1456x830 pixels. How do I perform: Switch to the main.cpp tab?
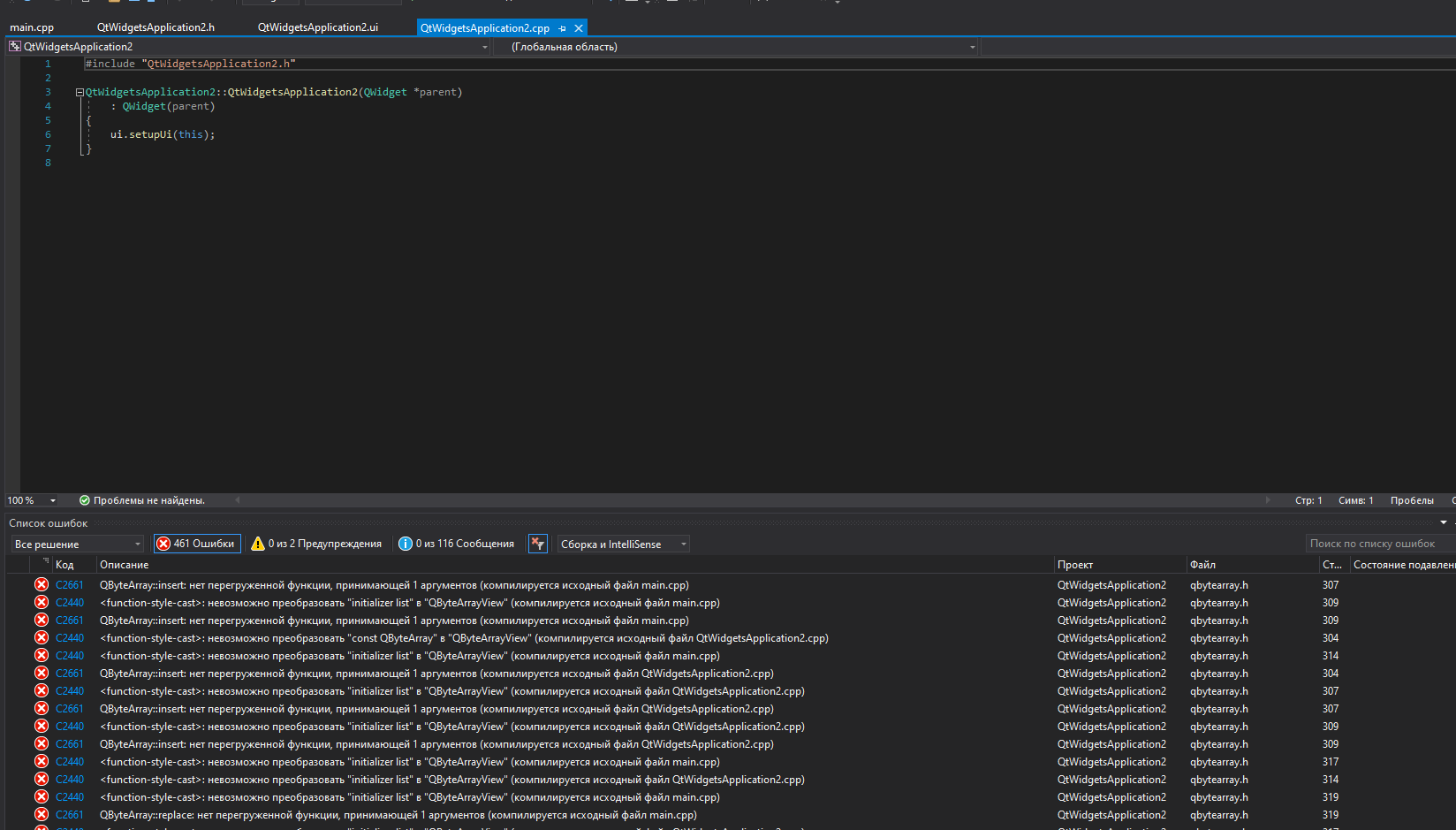(32, 27)
